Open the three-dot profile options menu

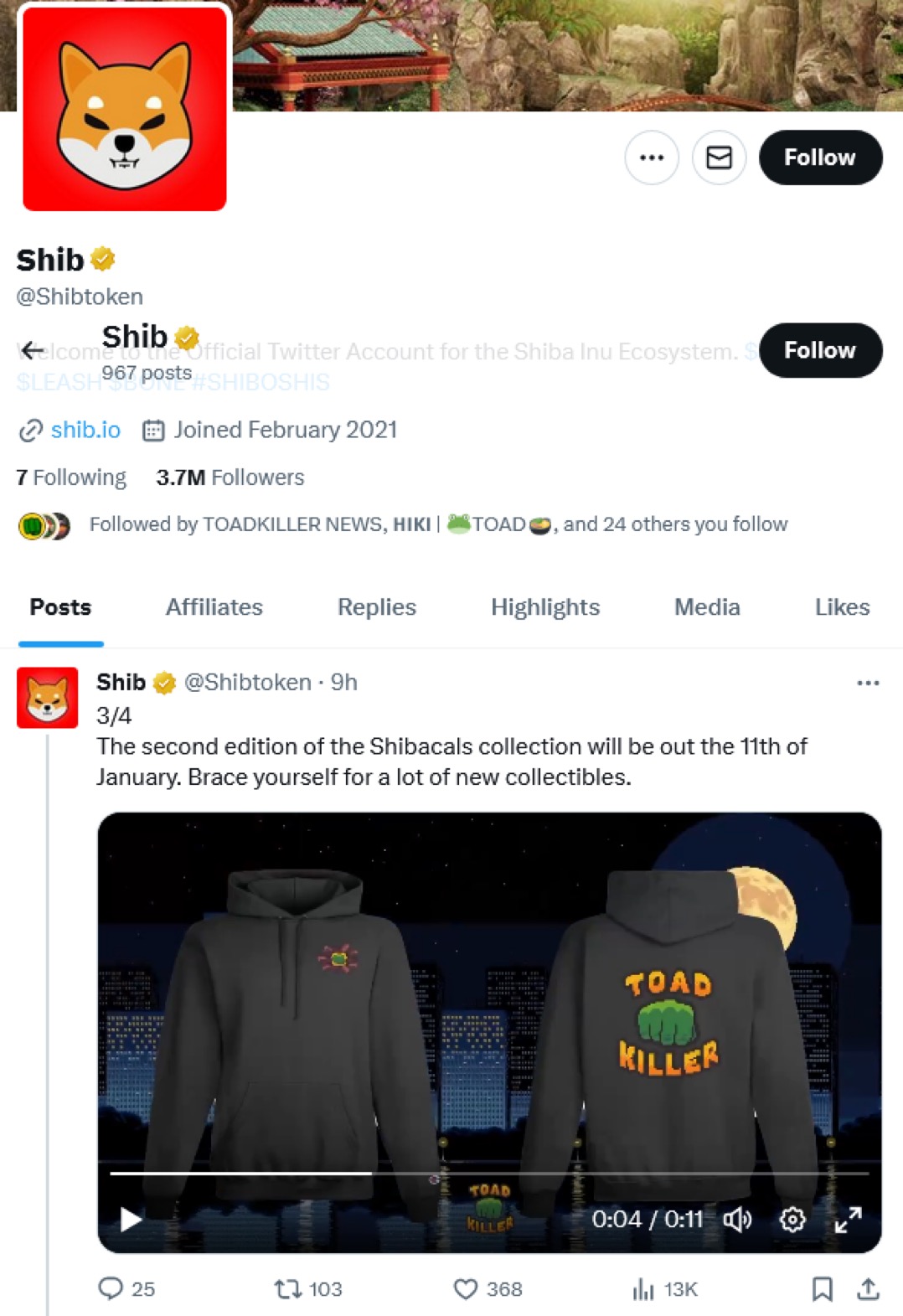coord(652,157)
